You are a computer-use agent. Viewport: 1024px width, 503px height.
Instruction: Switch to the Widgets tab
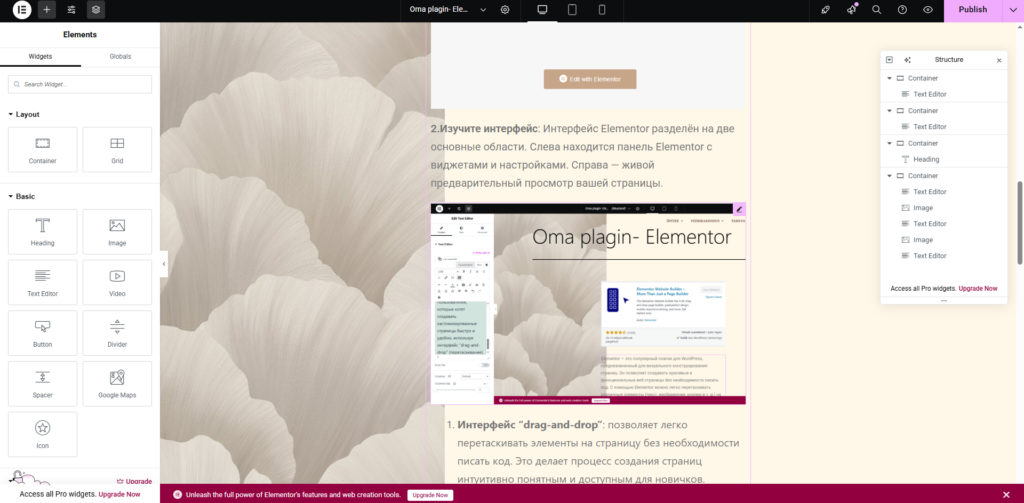40,57
